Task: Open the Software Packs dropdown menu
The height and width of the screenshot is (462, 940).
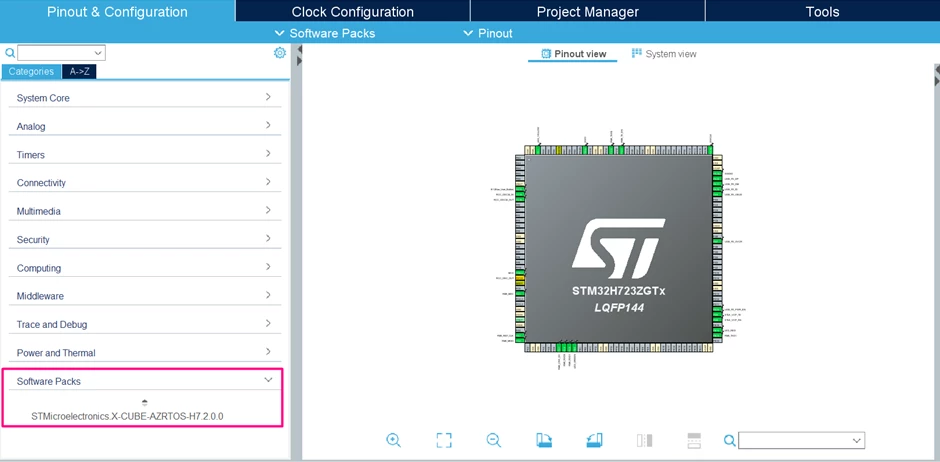Action: point(325,34)
